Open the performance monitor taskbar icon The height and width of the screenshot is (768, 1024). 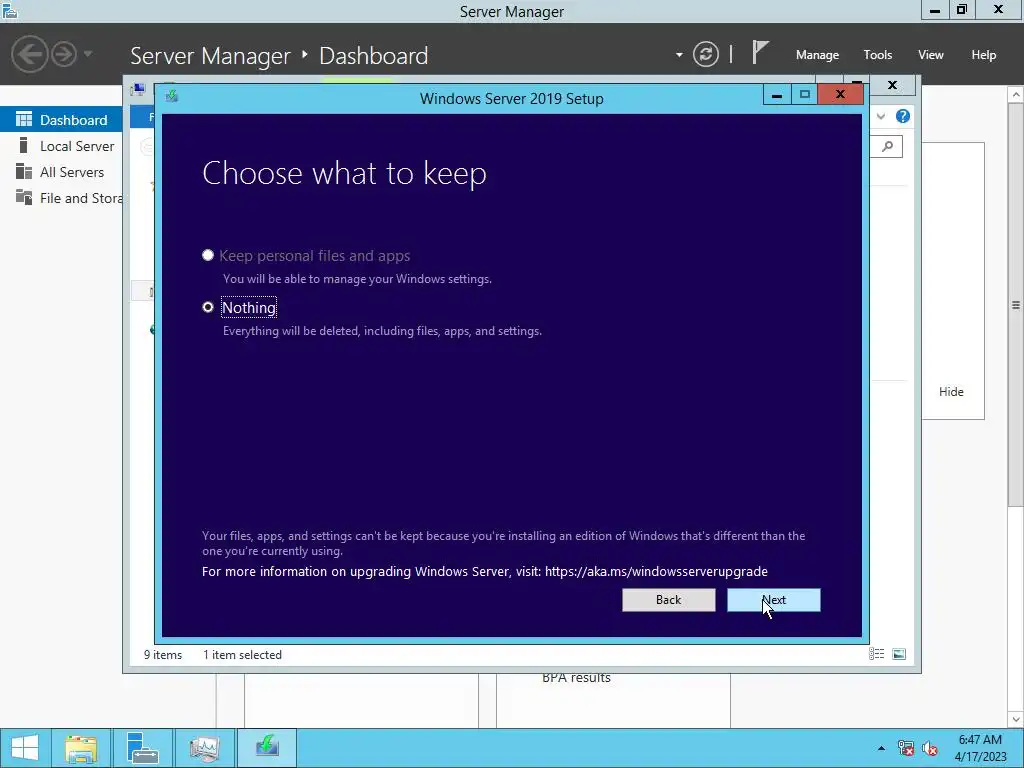[204, 748]
